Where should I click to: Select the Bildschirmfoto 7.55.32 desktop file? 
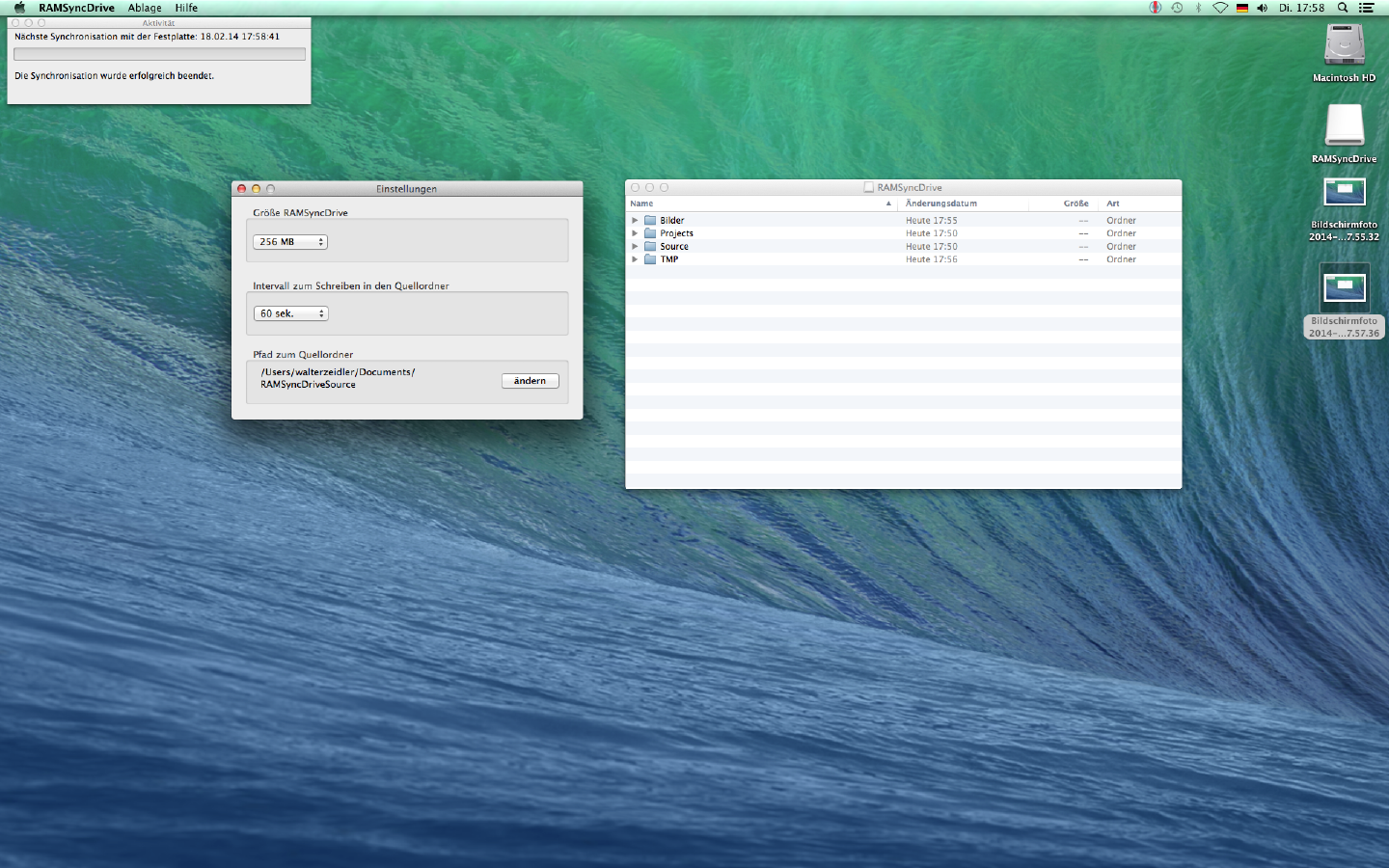[x=1344, y=193]
